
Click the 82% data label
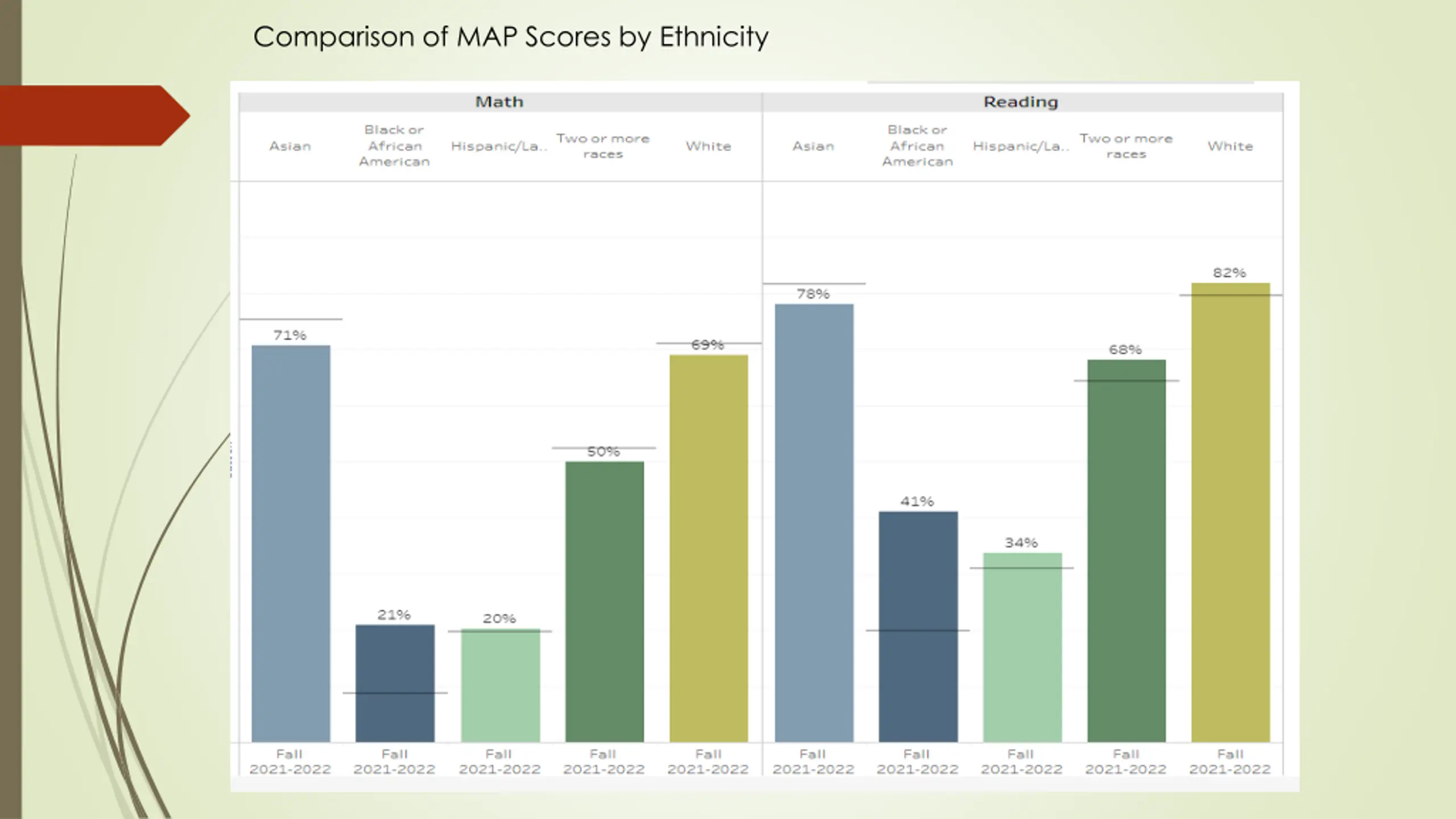tap(1229, 273)
